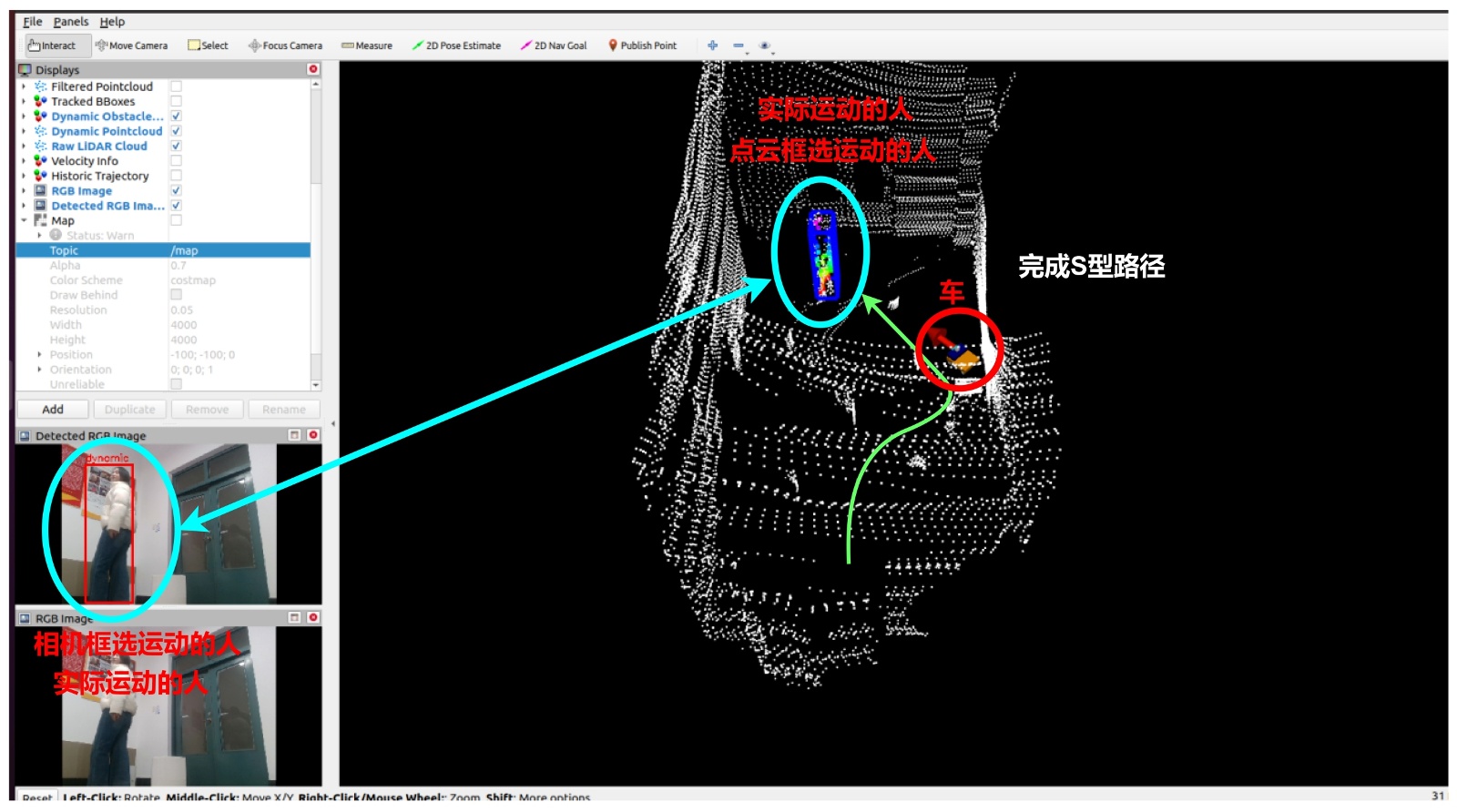
Task: Close the Displays panel
Action: point(313,69)
